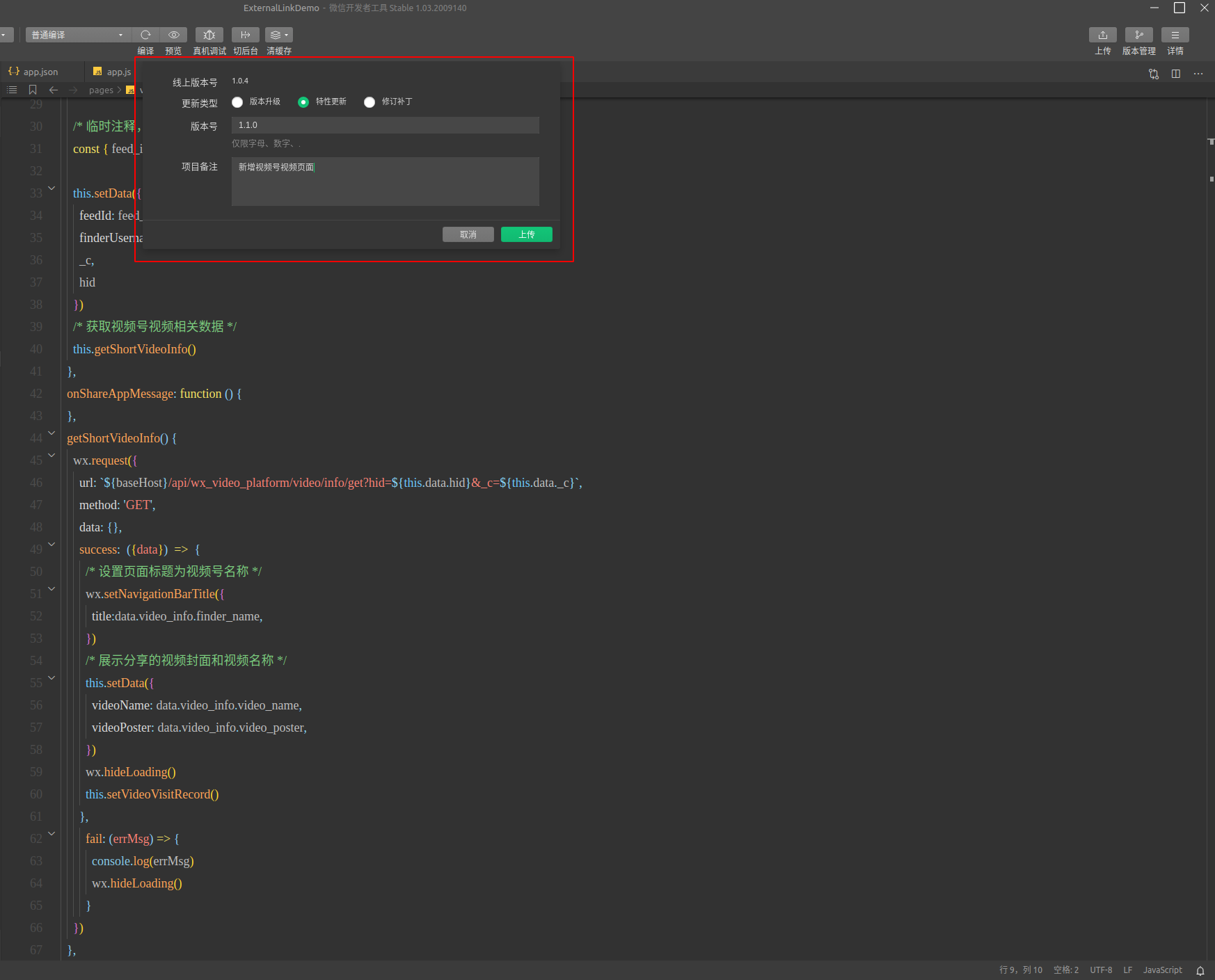The height and width of the screenshot is (980, 1215).
Task: Click the editor vertical scrollbar
Action: coord(1211,529)
